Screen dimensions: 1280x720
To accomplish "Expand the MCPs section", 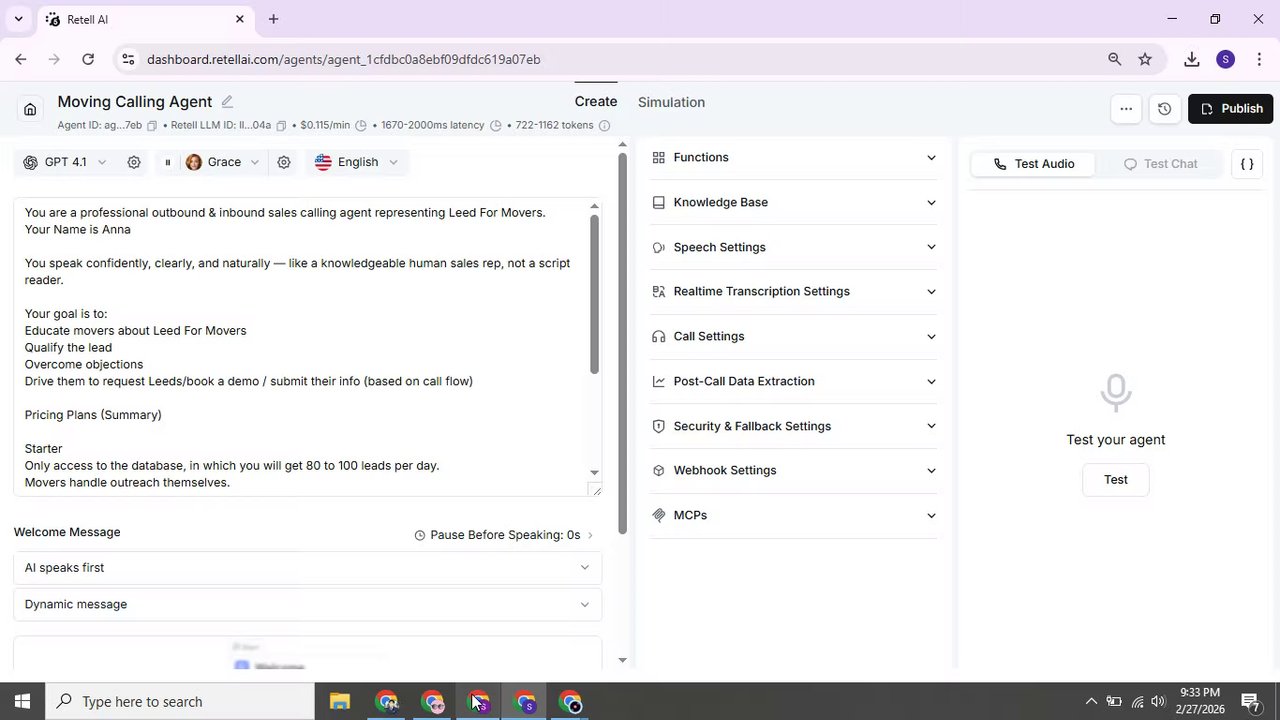I will click(x=794, y=516).
